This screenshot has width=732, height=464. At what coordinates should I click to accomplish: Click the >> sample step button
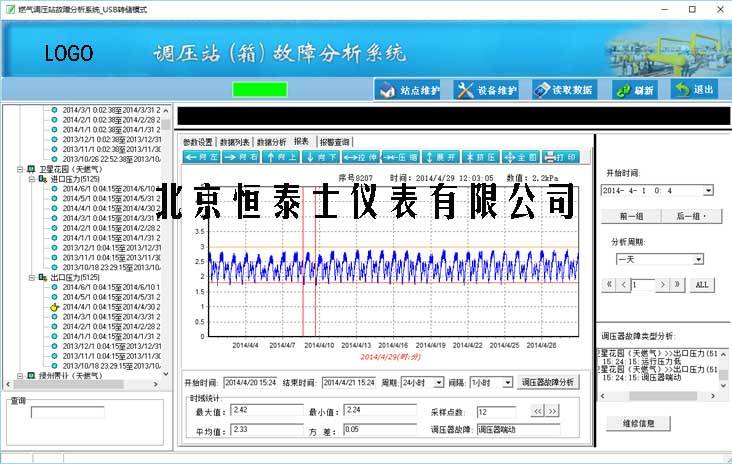click(x=552, y=411)
